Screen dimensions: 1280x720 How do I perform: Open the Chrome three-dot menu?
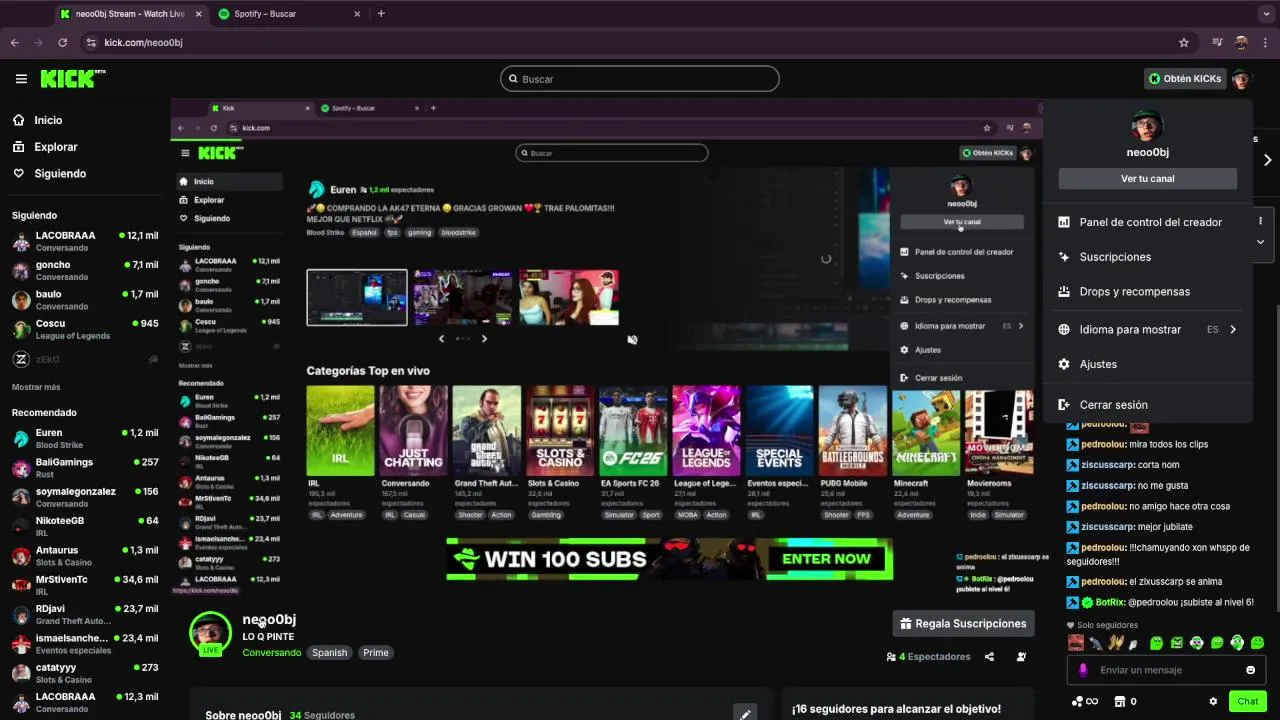tap(1265, 43)
